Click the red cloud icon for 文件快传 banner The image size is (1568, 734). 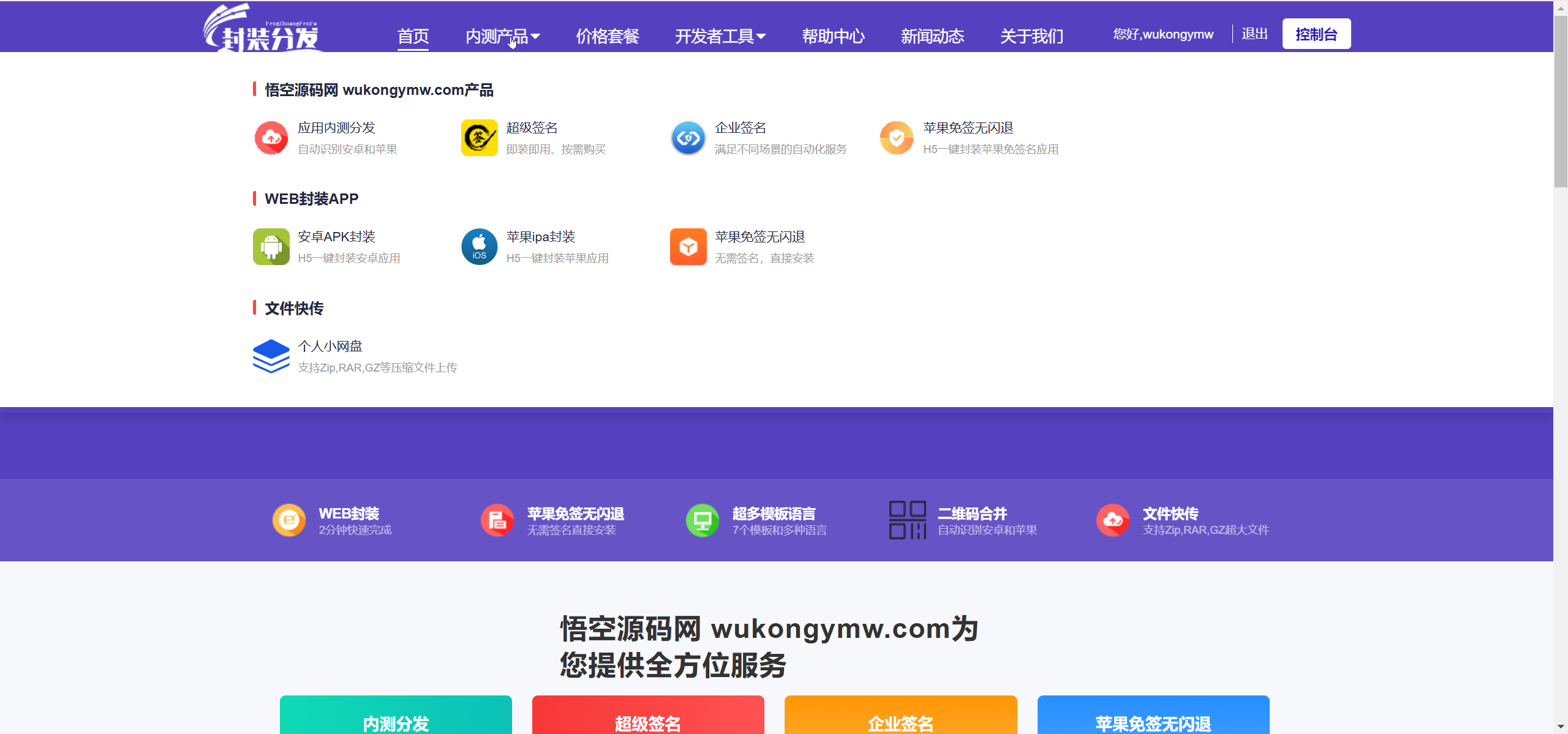click(x=1113, y=520)
